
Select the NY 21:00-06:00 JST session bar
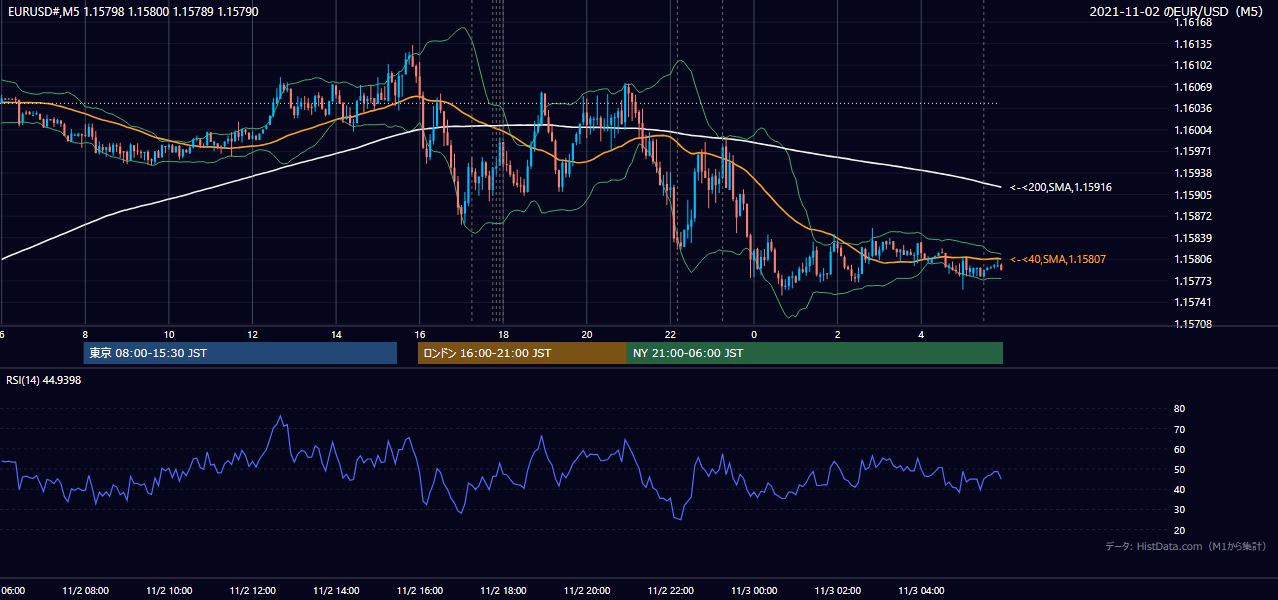(815, 353)
